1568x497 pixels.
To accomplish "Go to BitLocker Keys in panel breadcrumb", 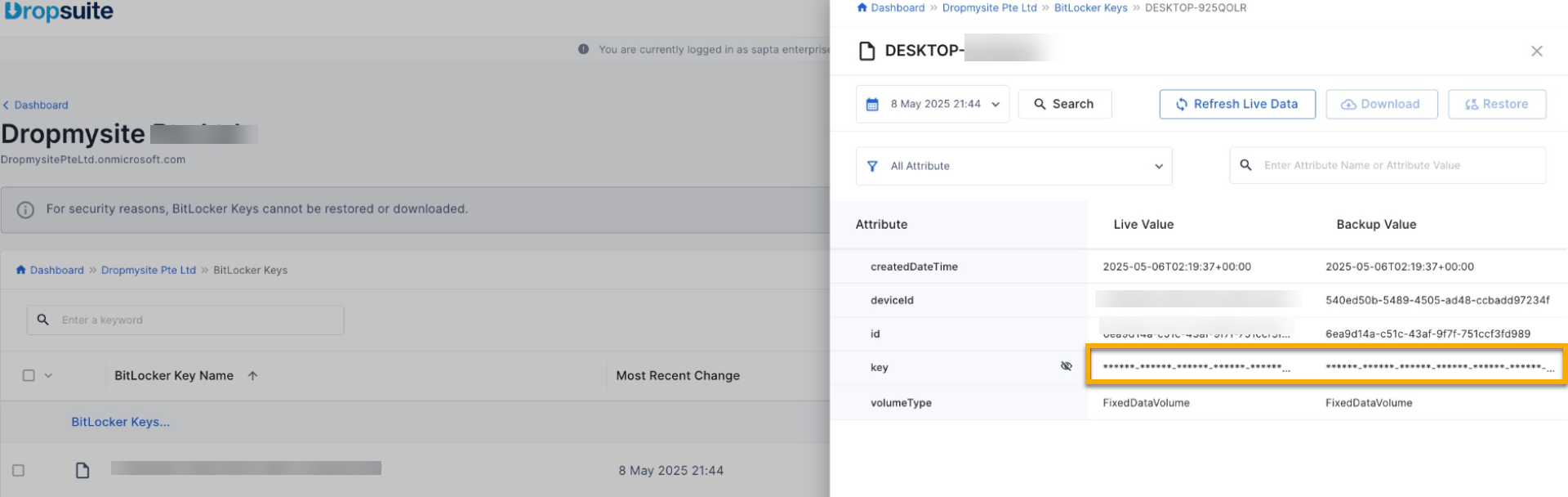I will [1090, 8].
